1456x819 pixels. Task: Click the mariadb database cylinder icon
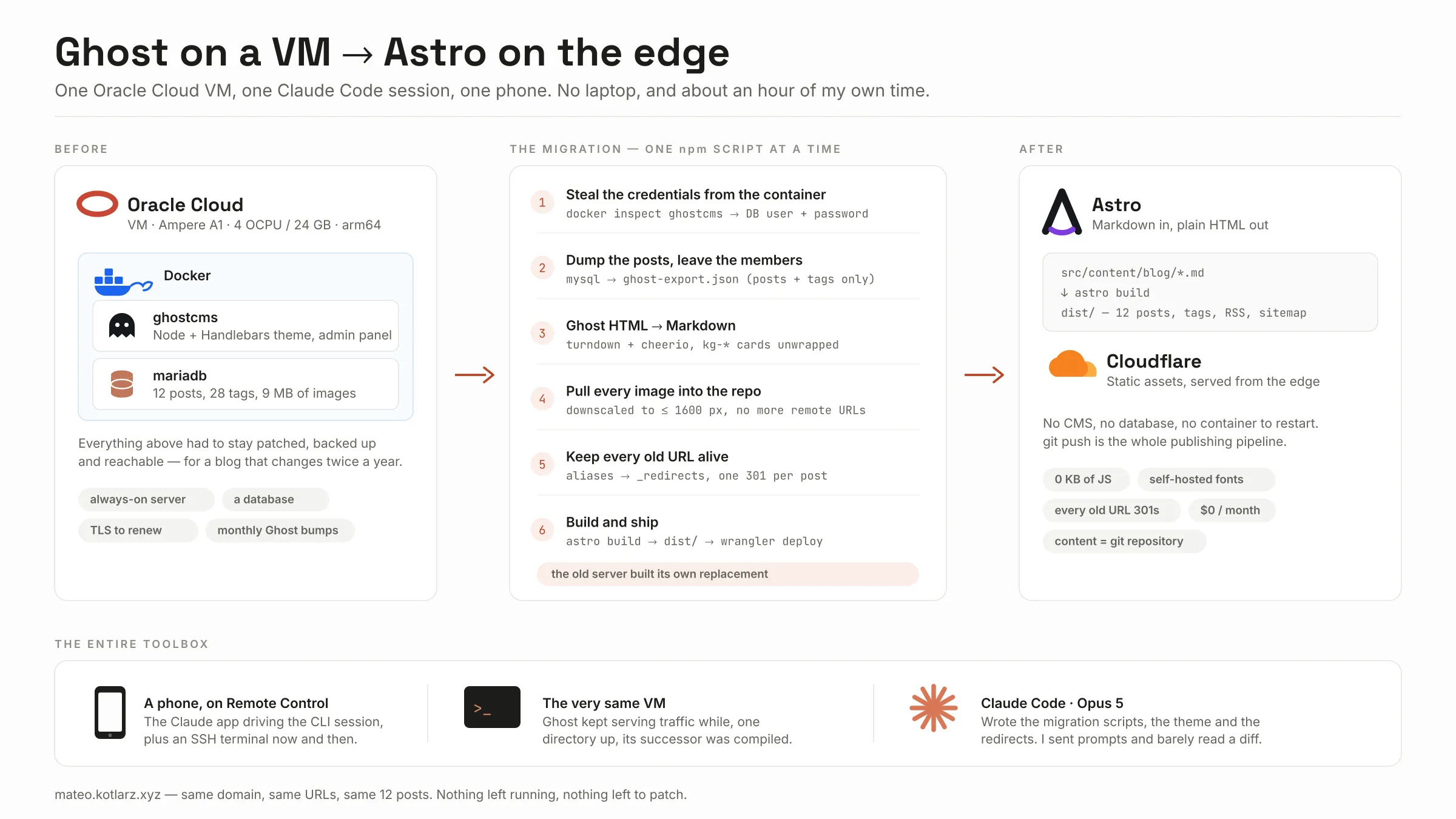click(x=122, y=384)
